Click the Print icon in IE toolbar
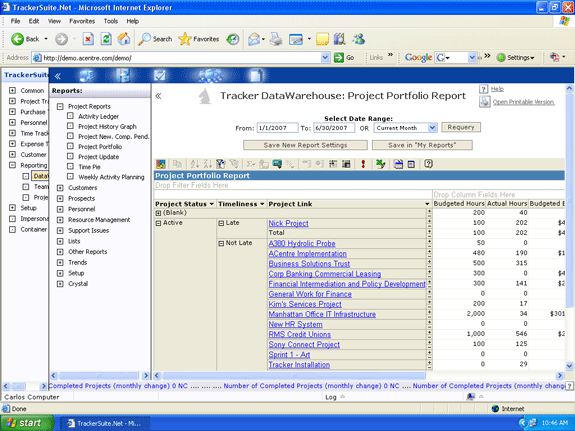This screenshot has height=431, width=575. pyautogui.click(x=276, y=39)
